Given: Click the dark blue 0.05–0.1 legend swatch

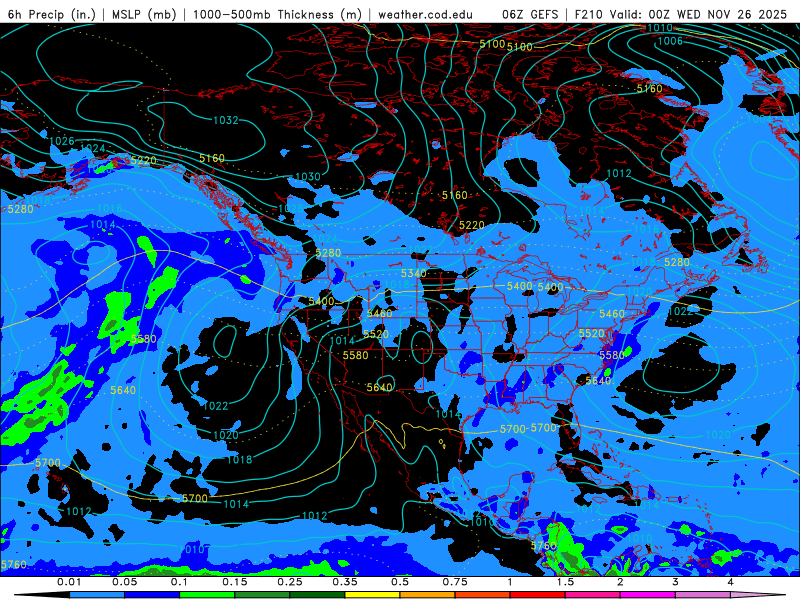Looking at the screenshot, I should pyautogui.click(x=152, y=595).
